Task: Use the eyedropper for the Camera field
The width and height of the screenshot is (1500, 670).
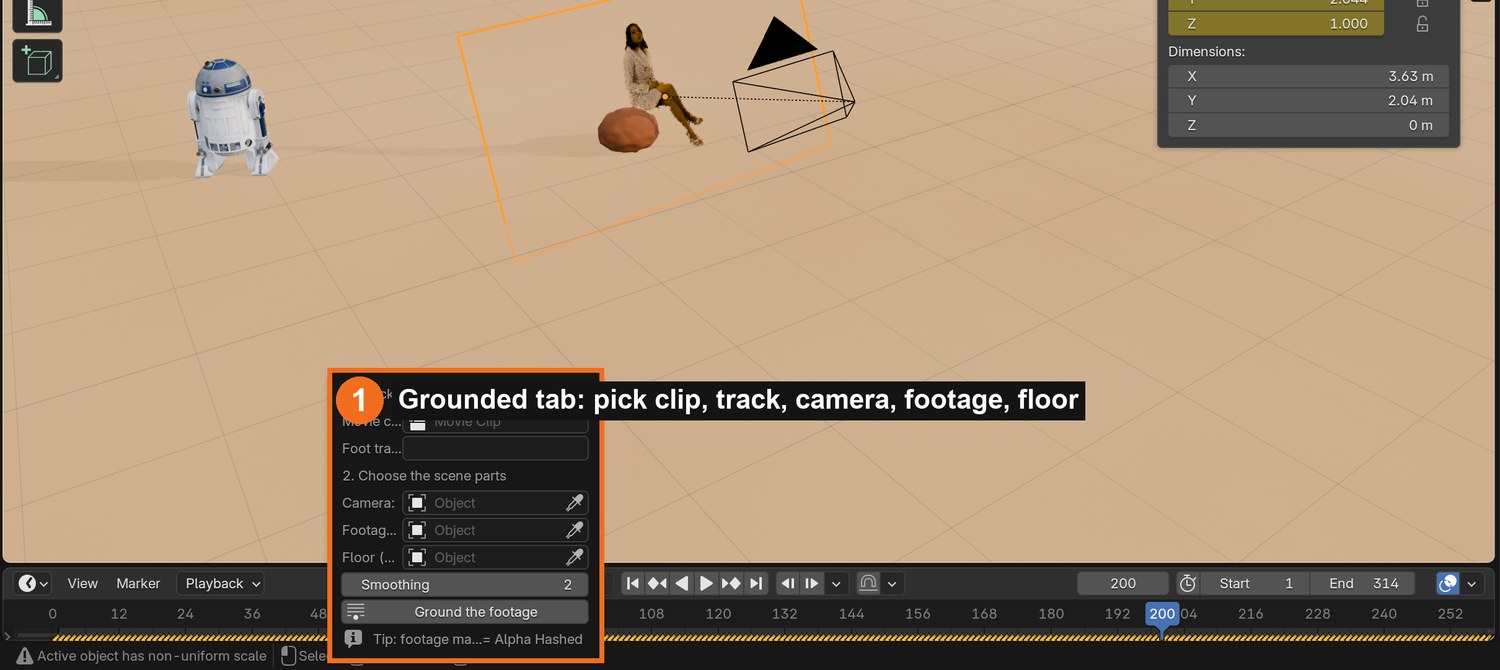Action: (x=575, y=503)
